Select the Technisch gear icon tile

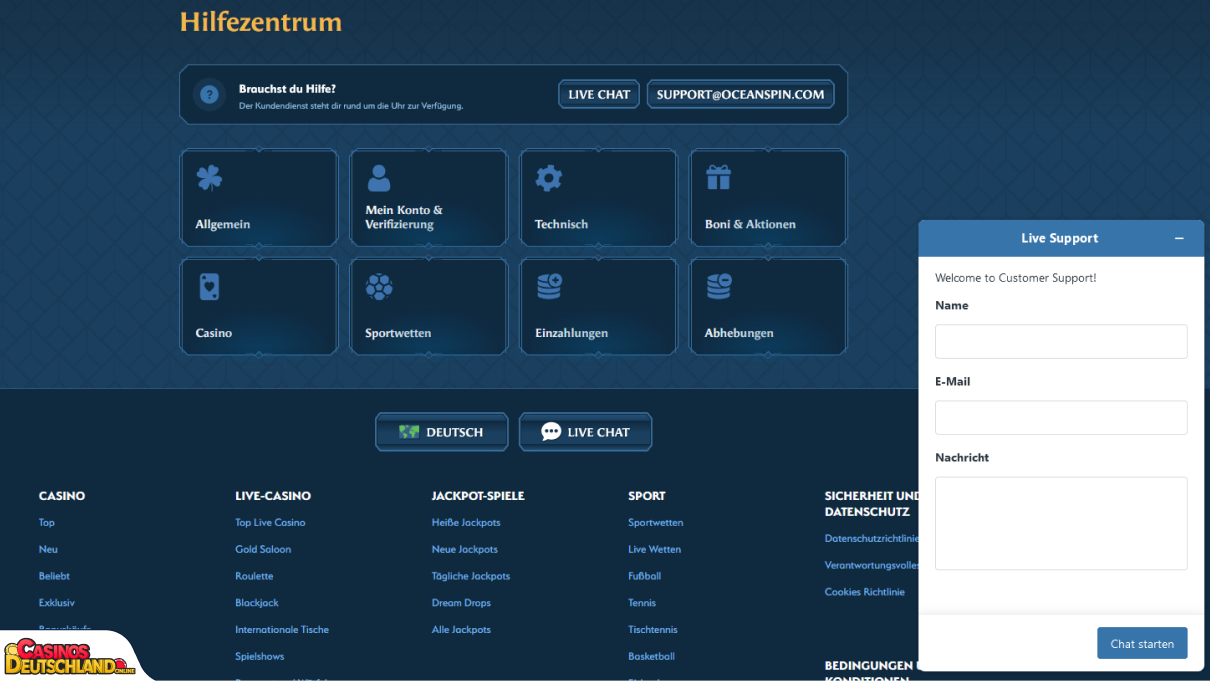pyautogui.click(x=599, y=198)
